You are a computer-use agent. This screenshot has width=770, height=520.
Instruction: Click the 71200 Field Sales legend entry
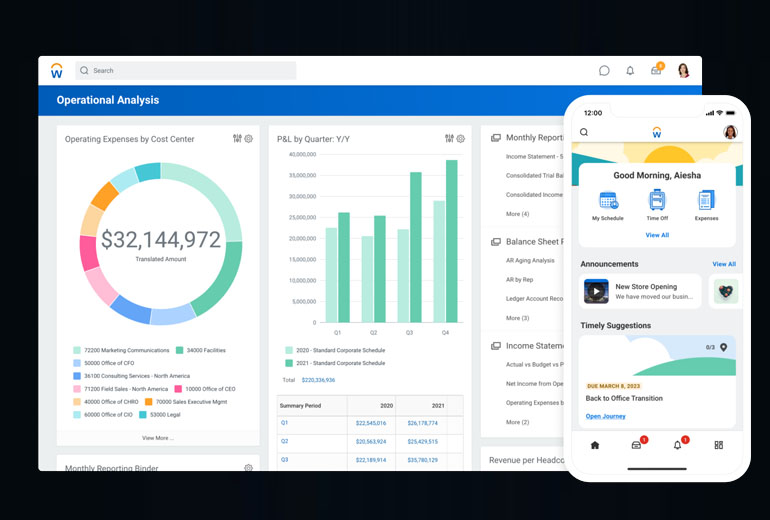pyautogui.click(x=120, y=389)
